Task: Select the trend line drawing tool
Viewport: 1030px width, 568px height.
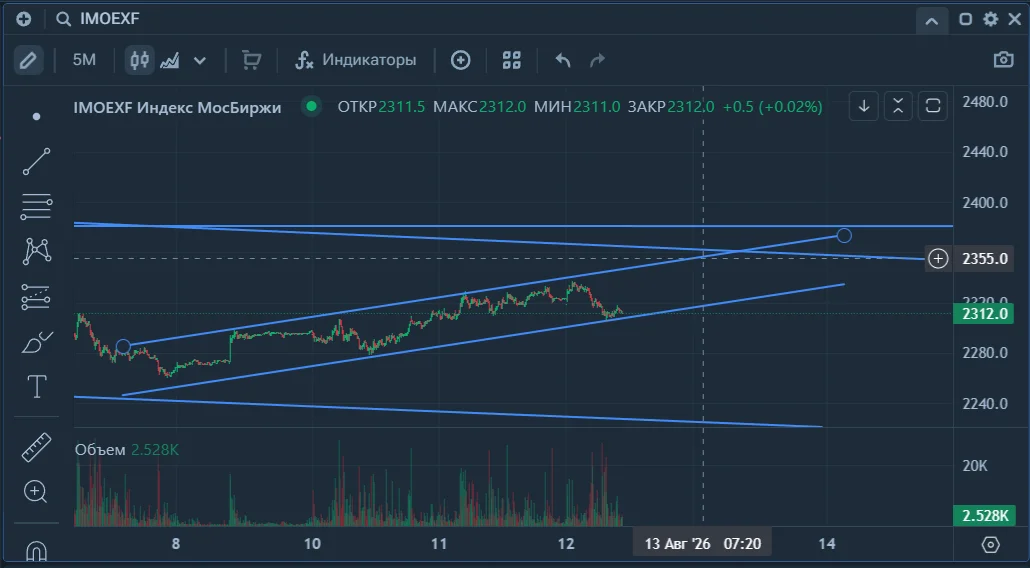Action: click(37, 162)
